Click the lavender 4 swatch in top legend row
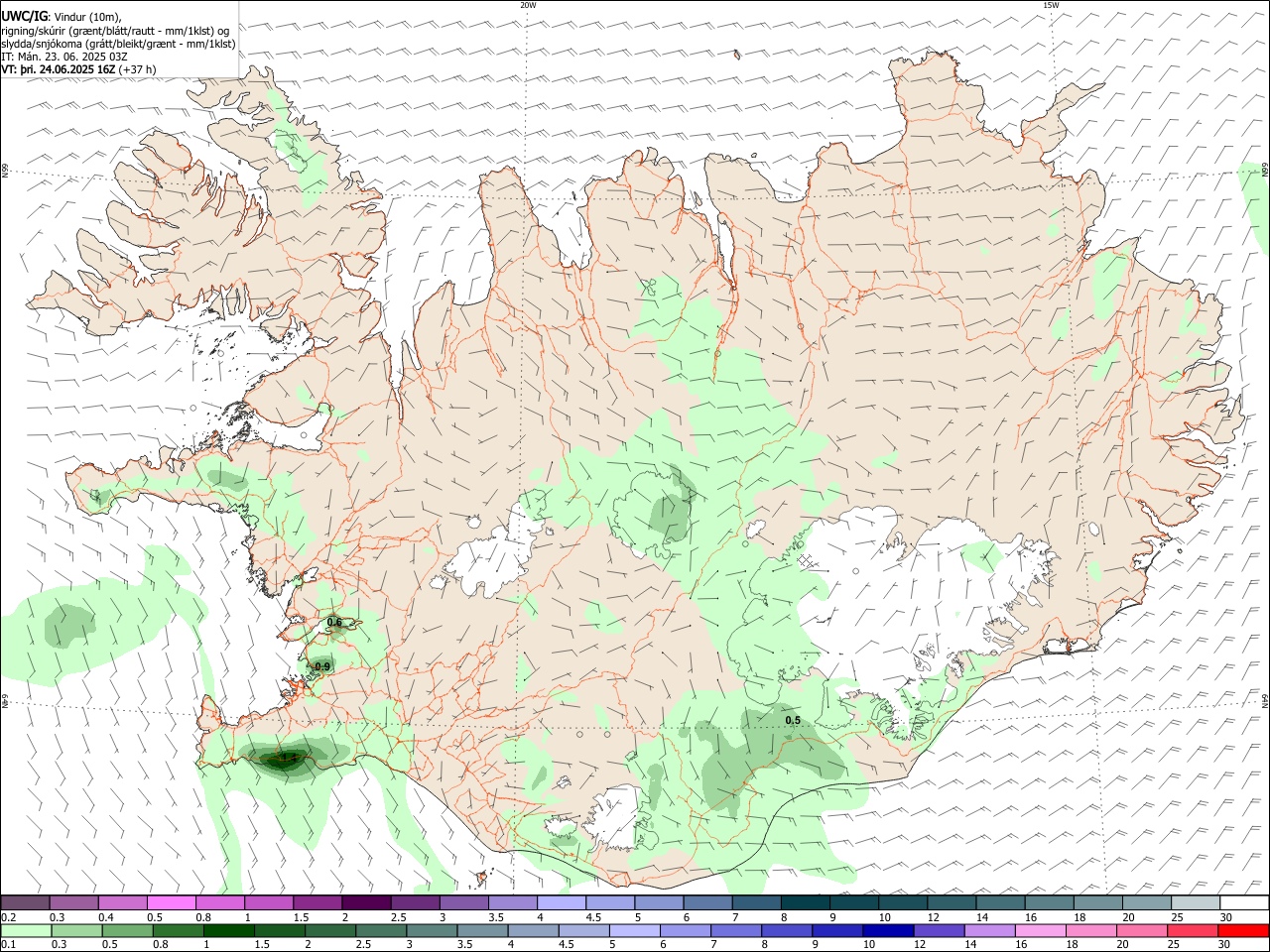The image size is (1270, 952). (561, 903)
